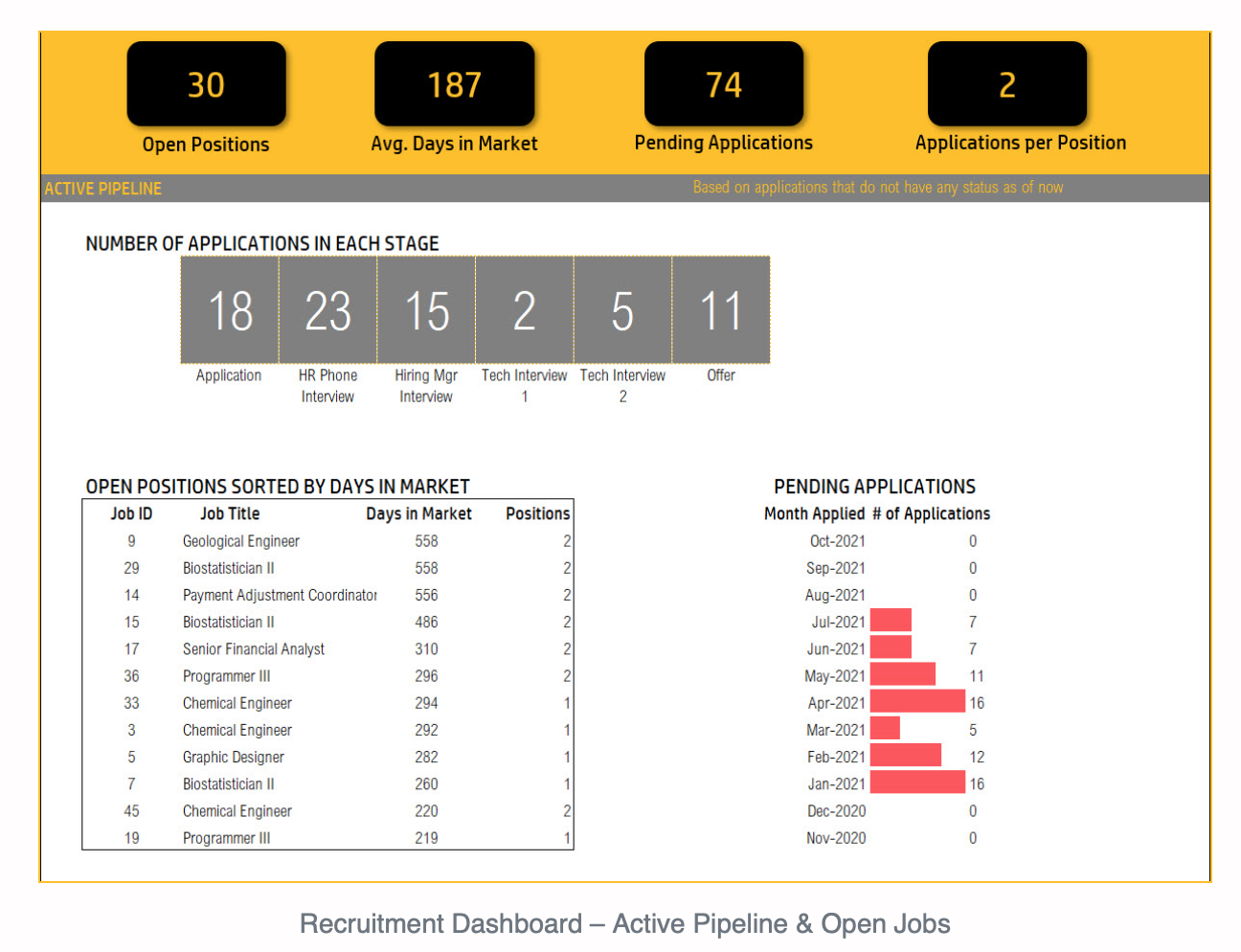This screenshot has width=1241, height=952.
Task: Click the Dec-2020 month label
Action: point(836,811)
